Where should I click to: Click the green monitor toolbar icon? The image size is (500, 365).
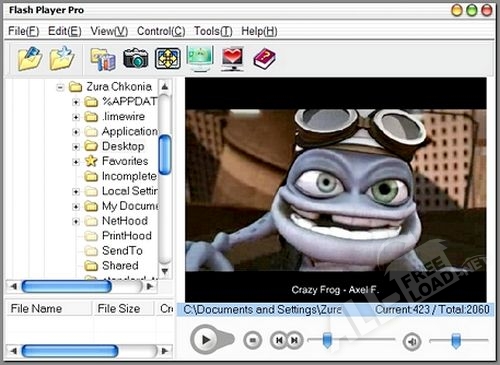point(200,58)
